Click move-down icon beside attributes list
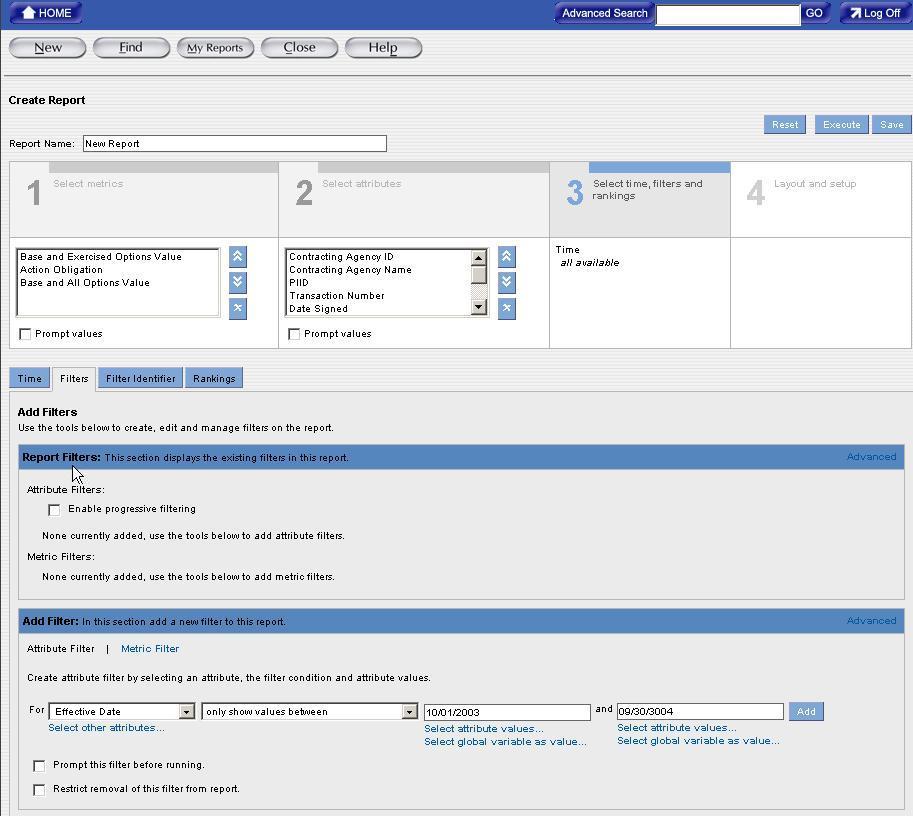The width and height of the screenshot is (913, 816). [506, 282]
